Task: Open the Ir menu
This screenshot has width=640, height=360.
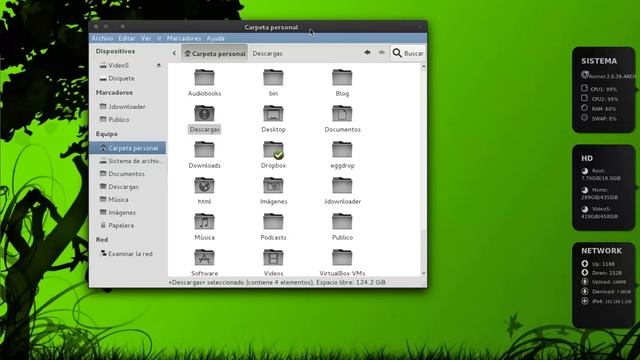Action: (159, 38)
